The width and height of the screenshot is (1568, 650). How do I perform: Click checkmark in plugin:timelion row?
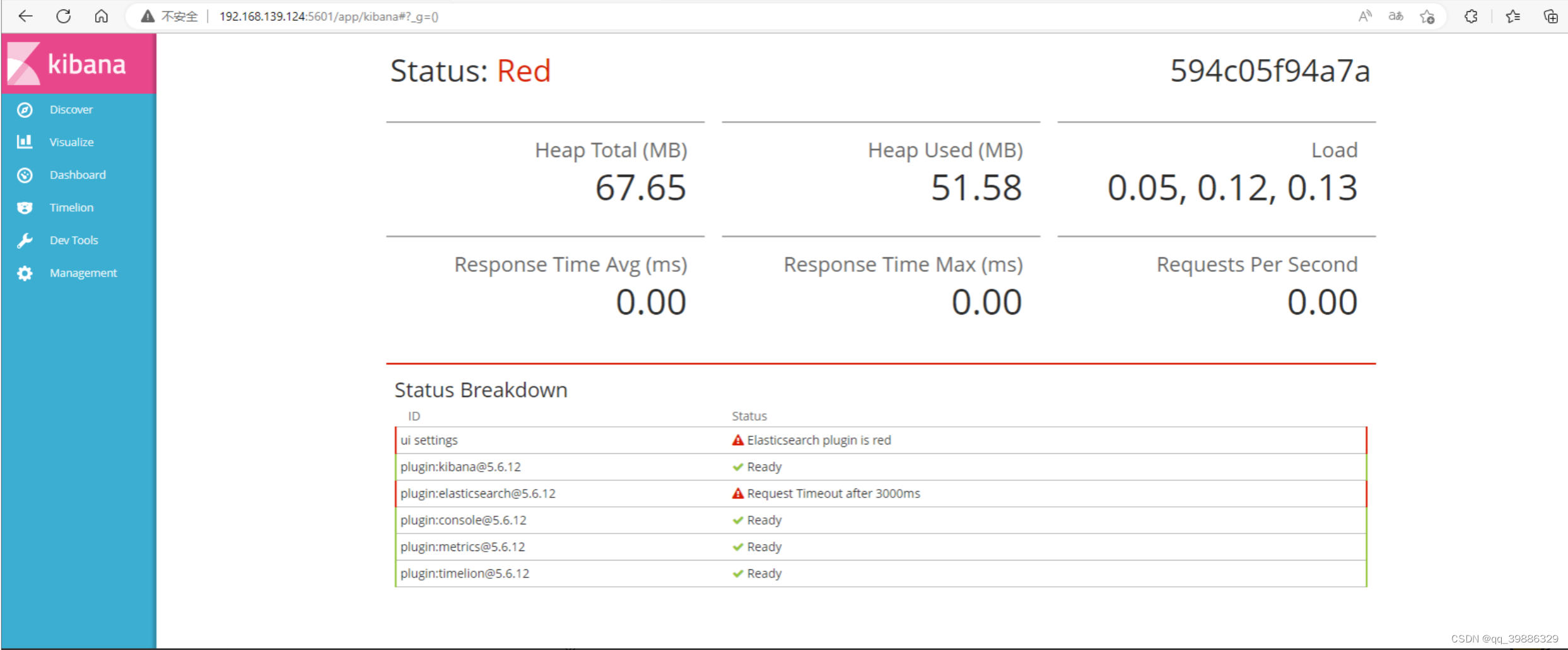[737, 574]
